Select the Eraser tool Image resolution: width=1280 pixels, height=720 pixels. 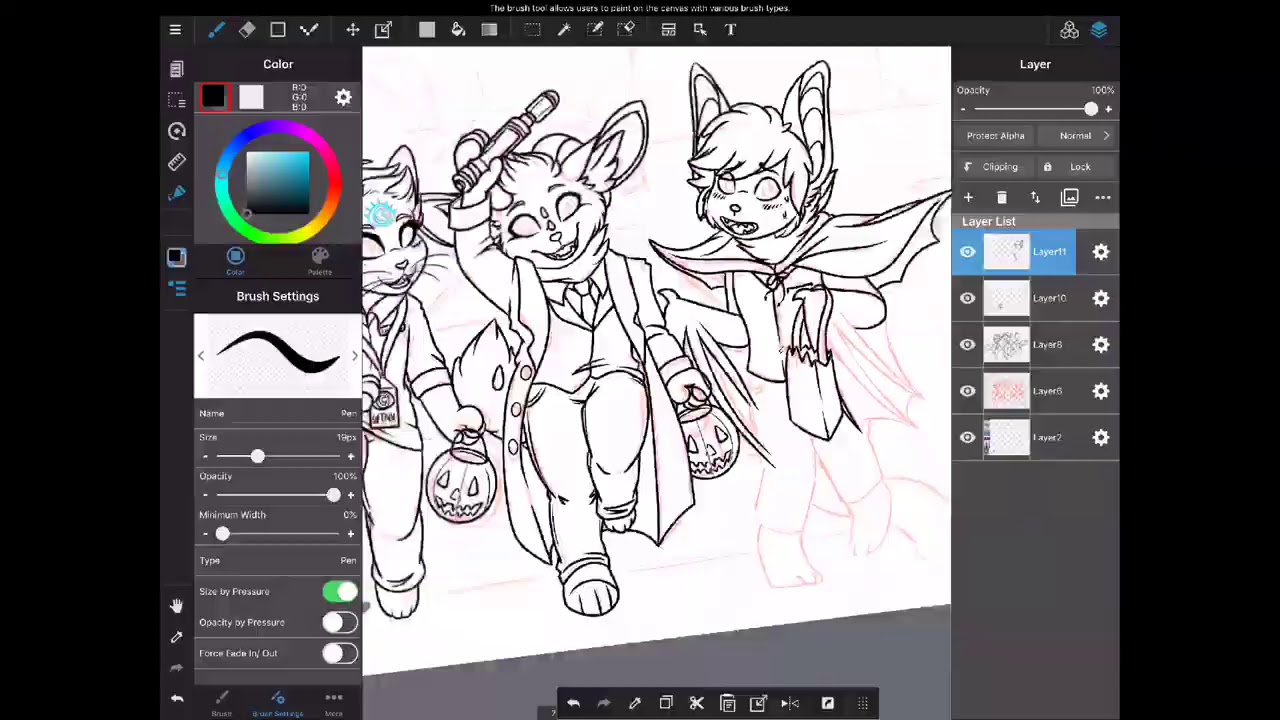coord(247,30)
